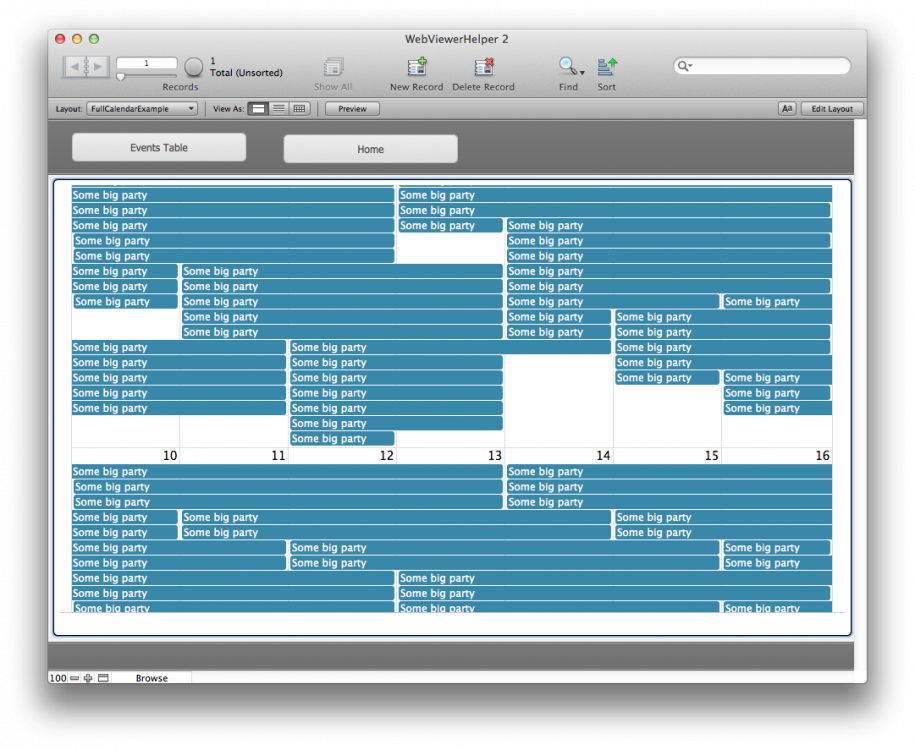Click the New Record icon
Image resolution: width=915 pixels, height=750 pixels.
tap(416, 67)
